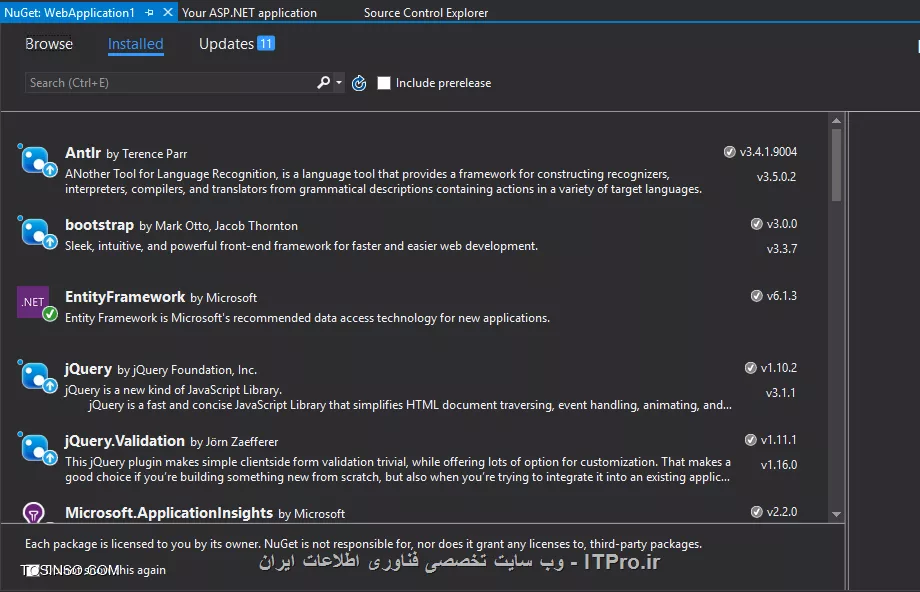The width and height of the screenshot is (920, 592).
Task: Click the search packages field
Action: point(170,83)
